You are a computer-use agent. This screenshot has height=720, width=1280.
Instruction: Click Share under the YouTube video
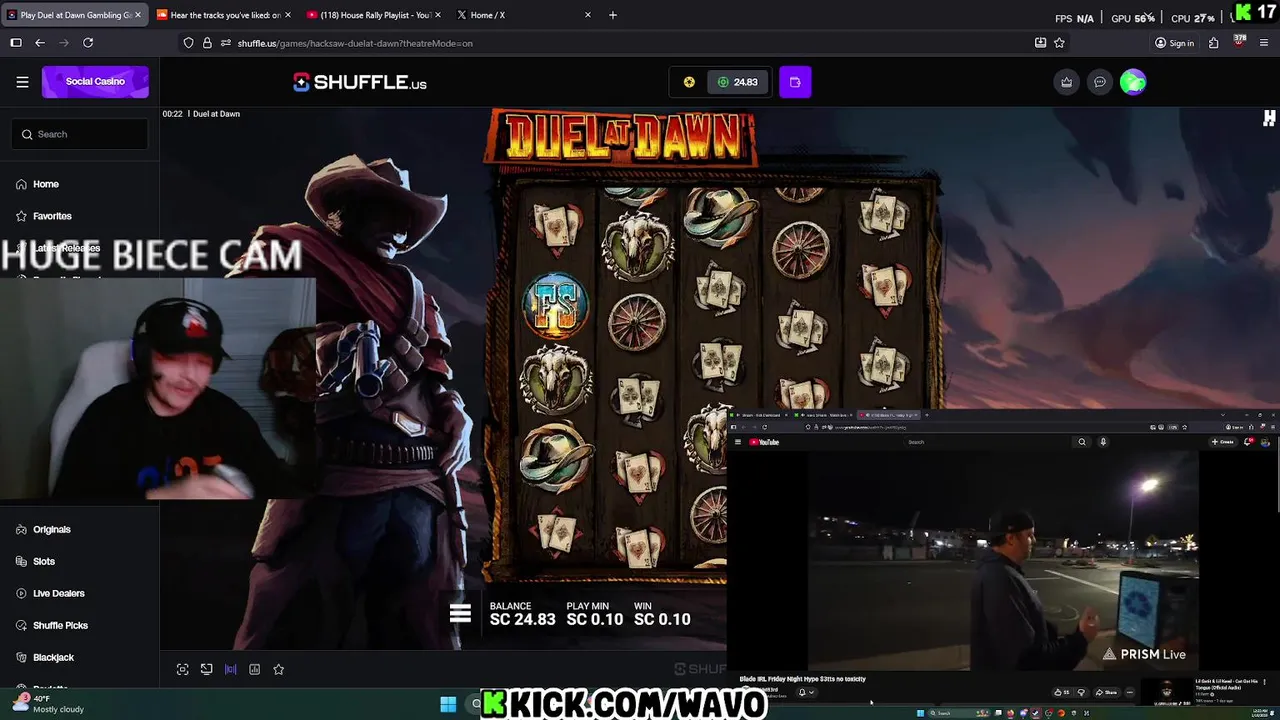point(1107,692)
